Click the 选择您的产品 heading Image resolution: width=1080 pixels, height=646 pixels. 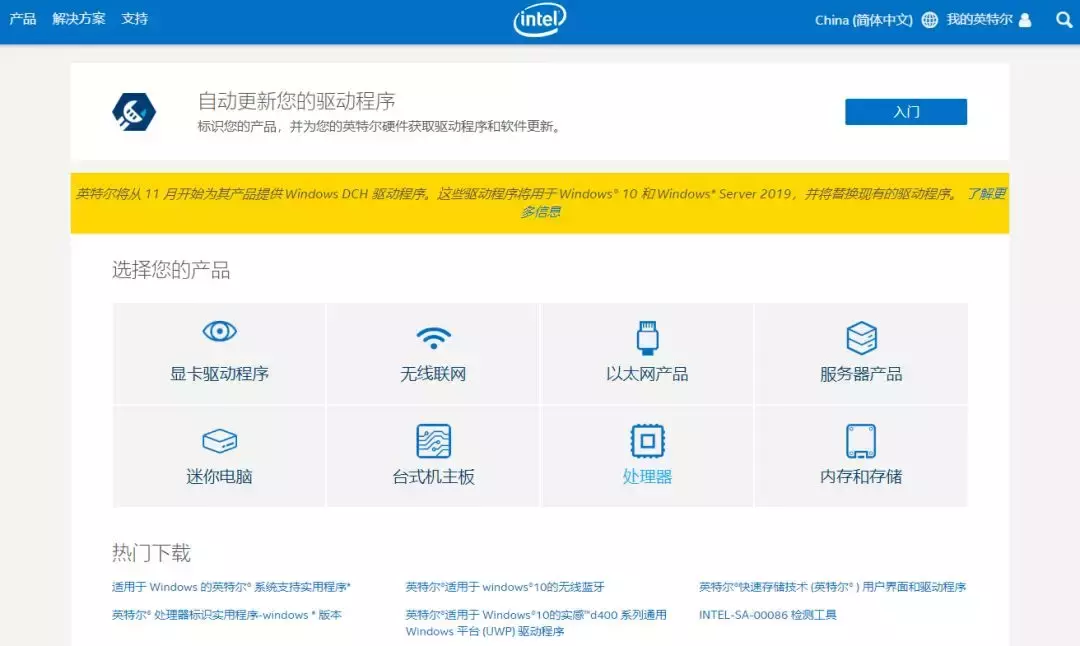[x=171, y=269]
